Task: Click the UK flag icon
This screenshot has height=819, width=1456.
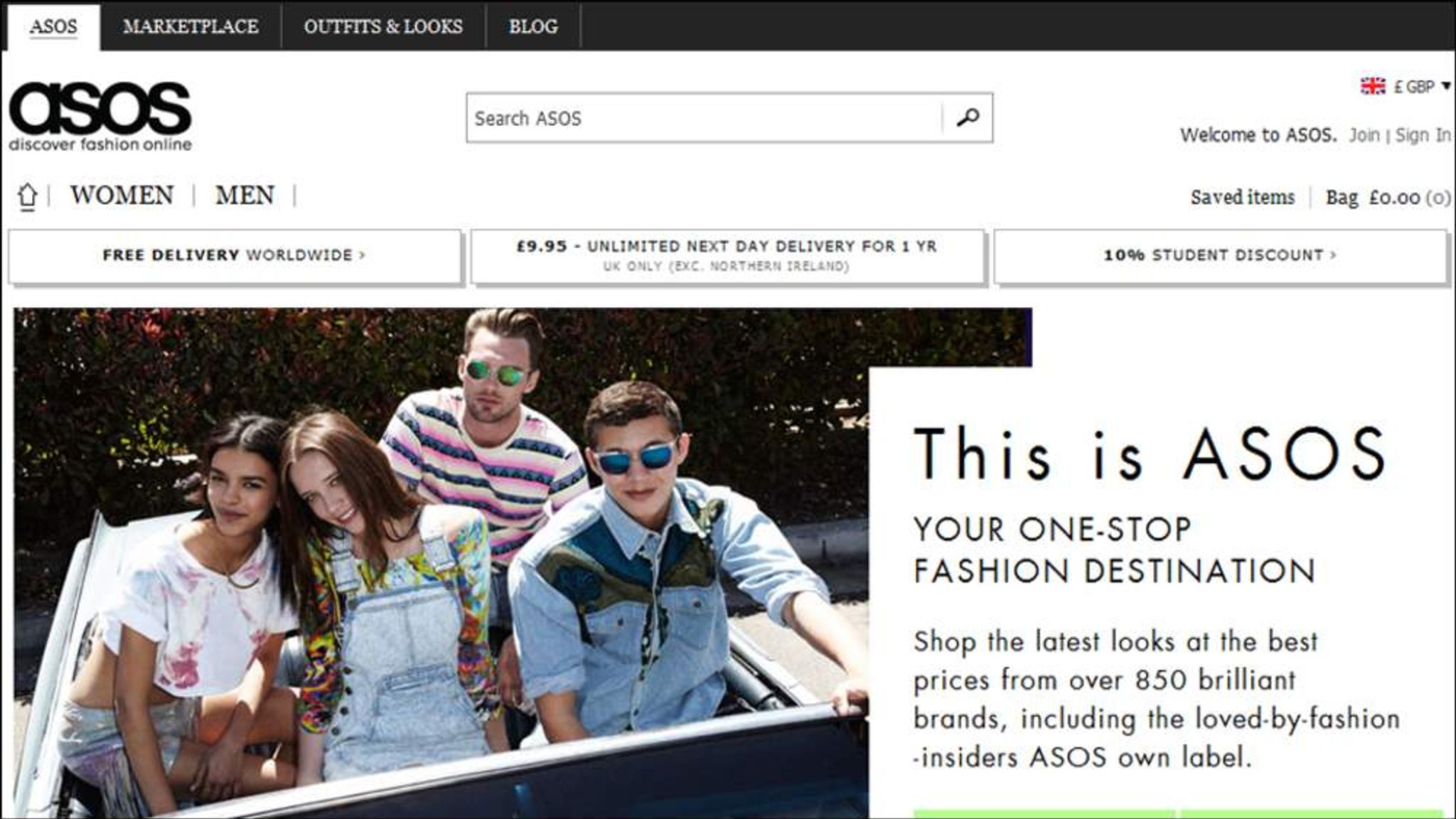Action: (x=1373, y=86)
